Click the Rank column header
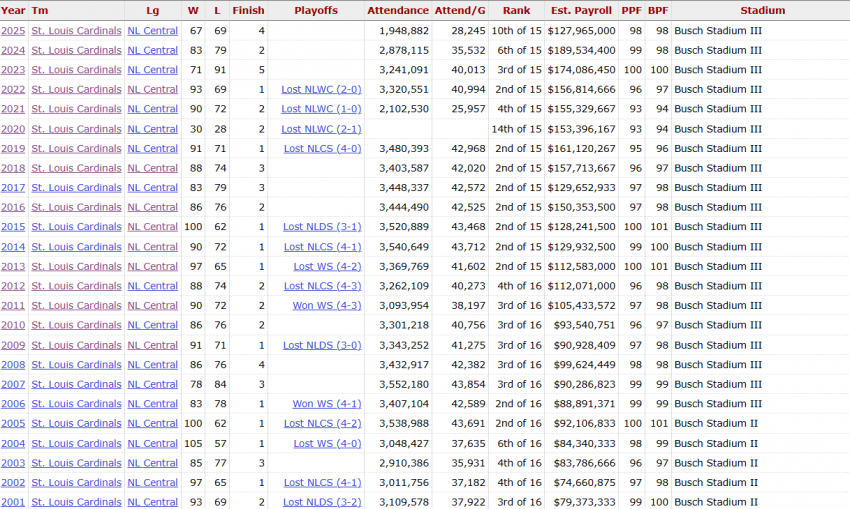This screenshot has height=509, width=850. [516, 10]
